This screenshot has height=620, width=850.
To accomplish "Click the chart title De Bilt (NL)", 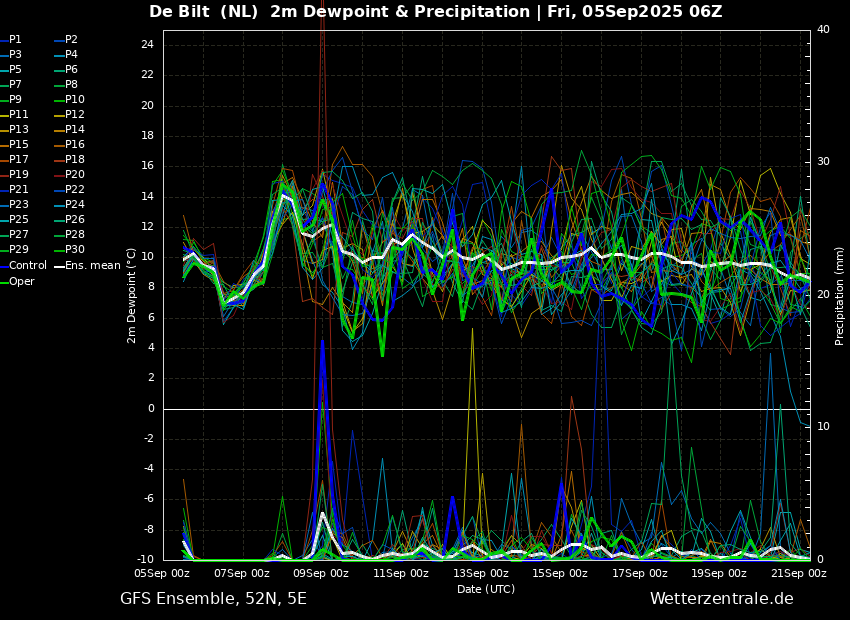I will click(x=203, y=11).
